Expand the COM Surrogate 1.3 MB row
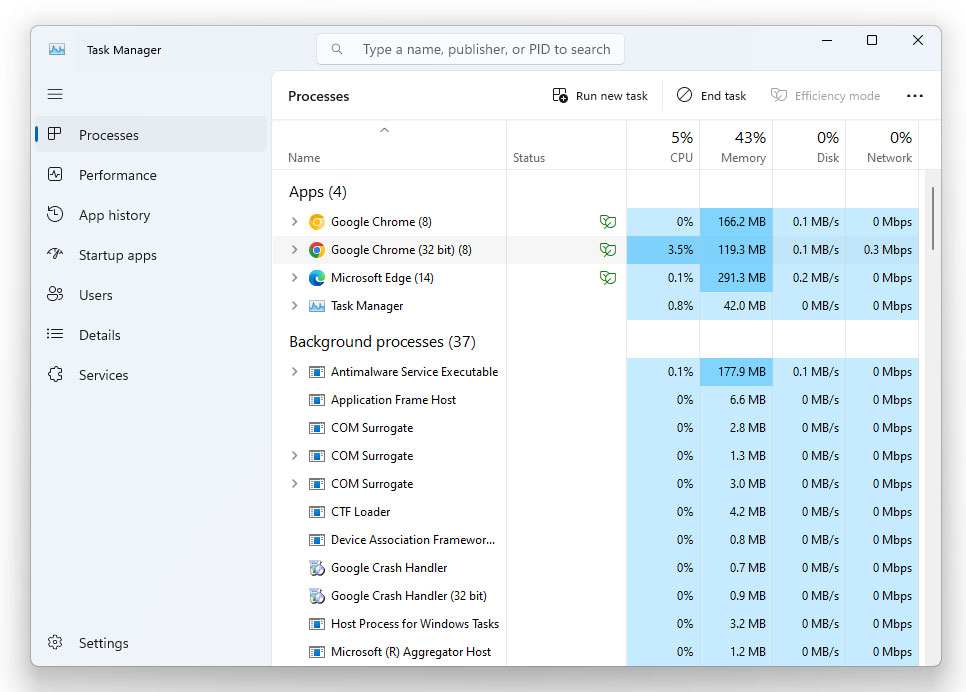966x692 pixels. click(x=294, y=455)
